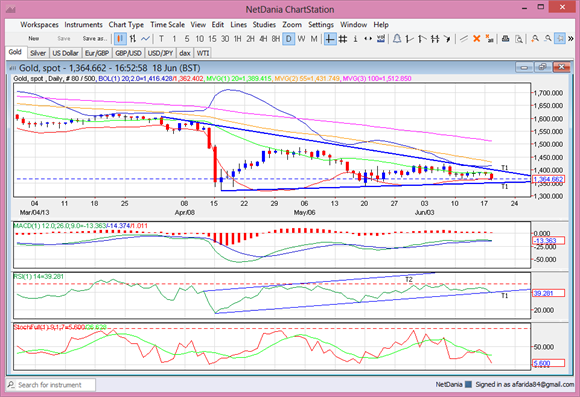
Task: Switch to the US Dollar tab
Action: click(x=65, y=53)
